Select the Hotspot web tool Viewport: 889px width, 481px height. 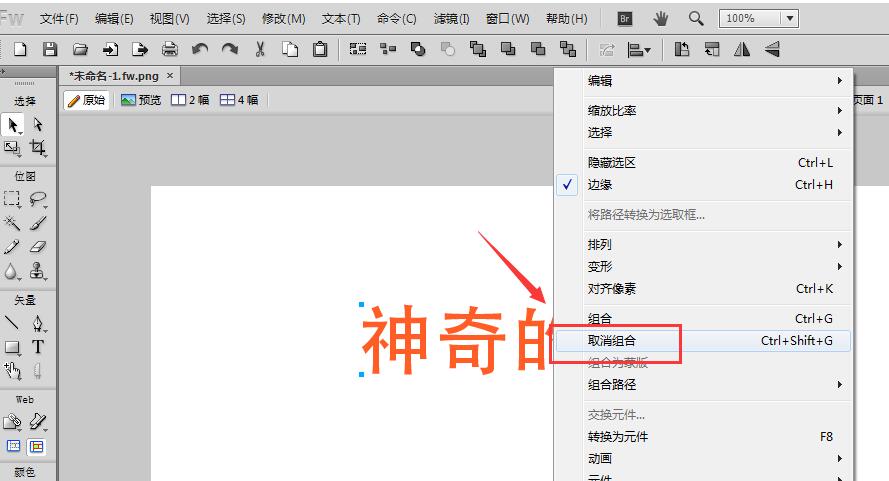tap(12, 422)
